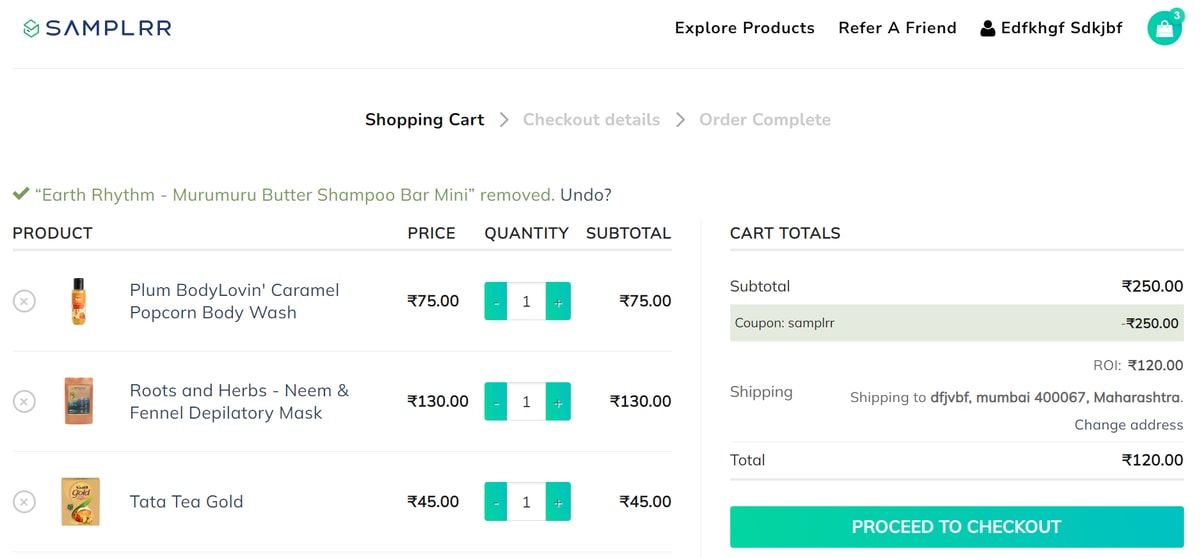This screenshot has width=1200, height=558.
Task: Open Explore Products menu item
Action: tap(744, 28)
